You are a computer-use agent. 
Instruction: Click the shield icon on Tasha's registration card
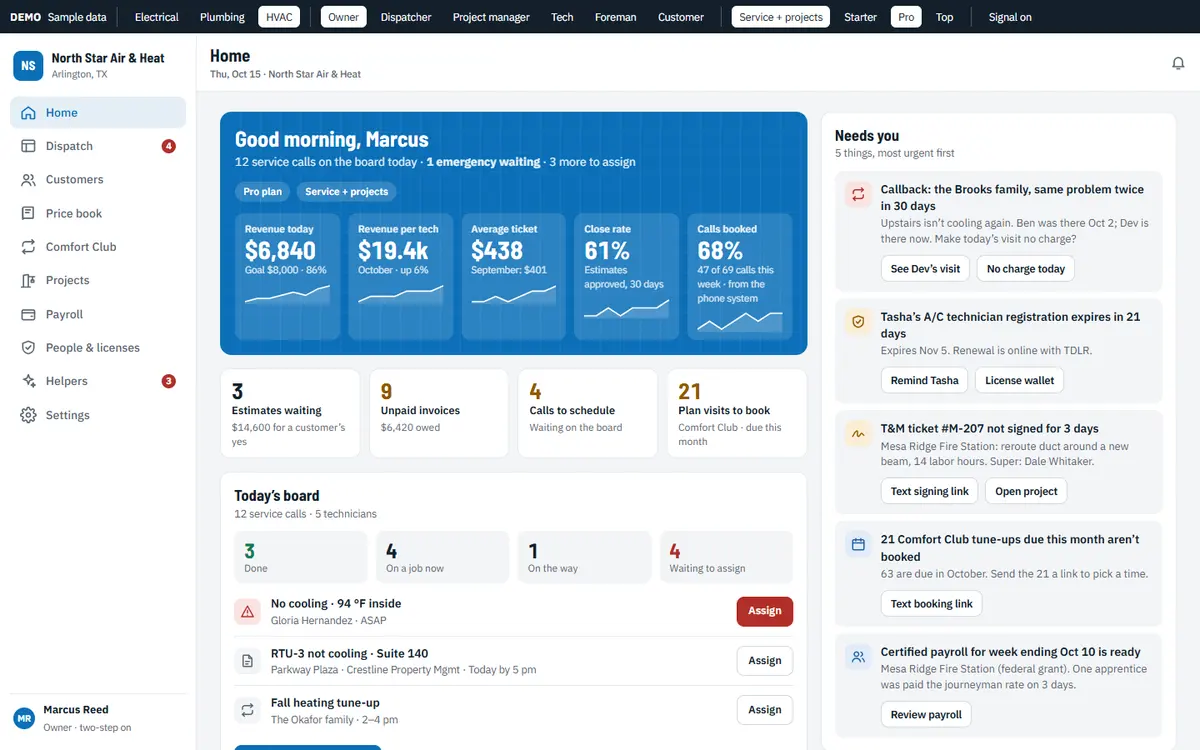[x=858, y=322]
